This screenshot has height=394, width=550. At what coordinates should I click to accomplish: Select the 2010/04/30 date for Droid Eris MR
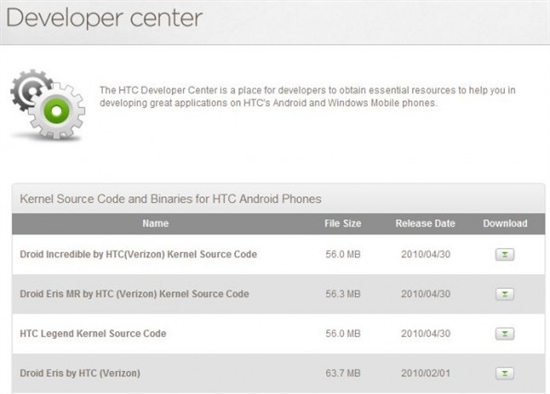(x=426, y=294)
